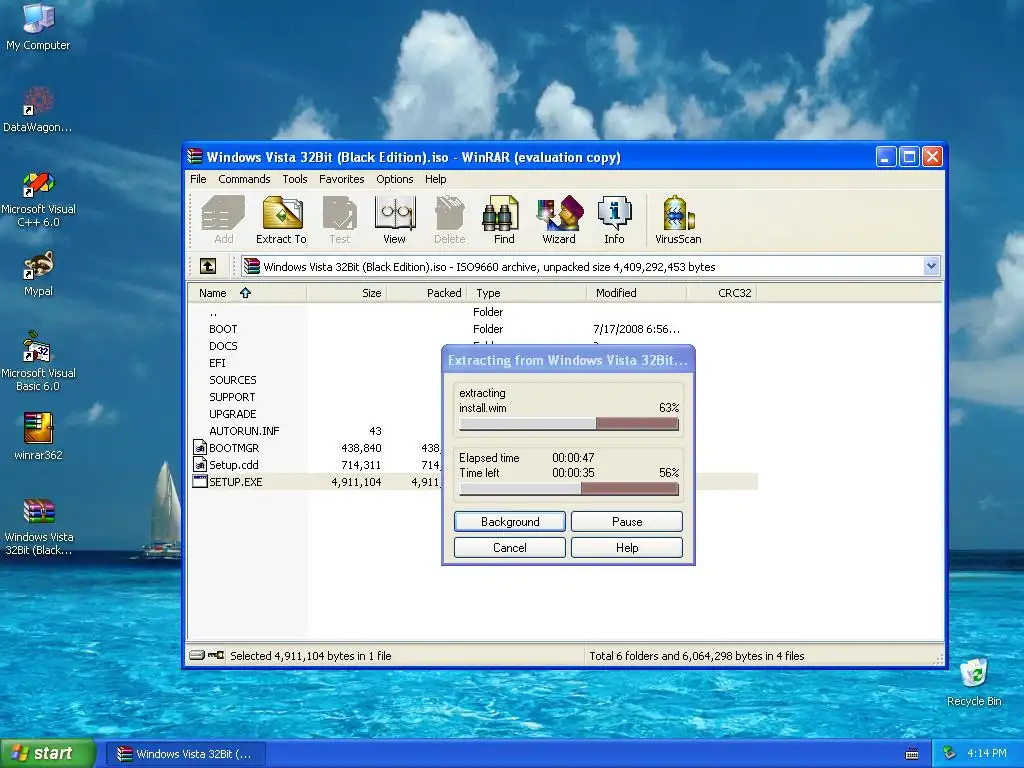Go up one level folder icon
The height and width of the screenshot is (768, 1024).
click(208, 266)
